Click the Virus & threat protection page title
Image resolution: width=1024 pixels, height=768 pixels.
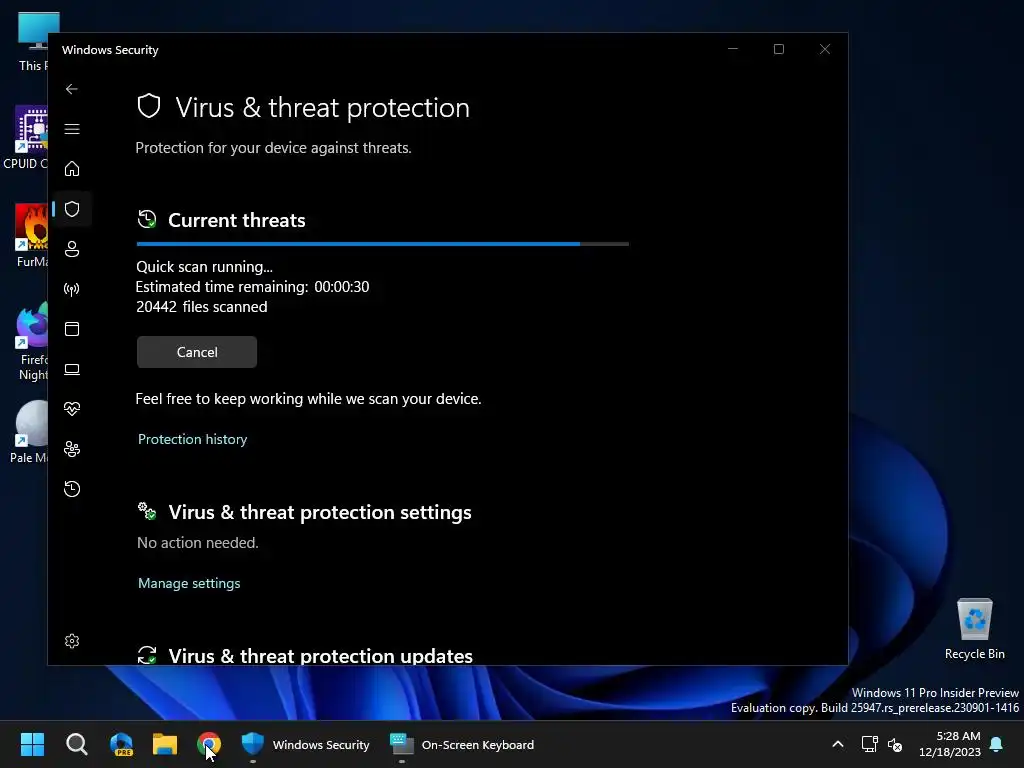point(323,107)
